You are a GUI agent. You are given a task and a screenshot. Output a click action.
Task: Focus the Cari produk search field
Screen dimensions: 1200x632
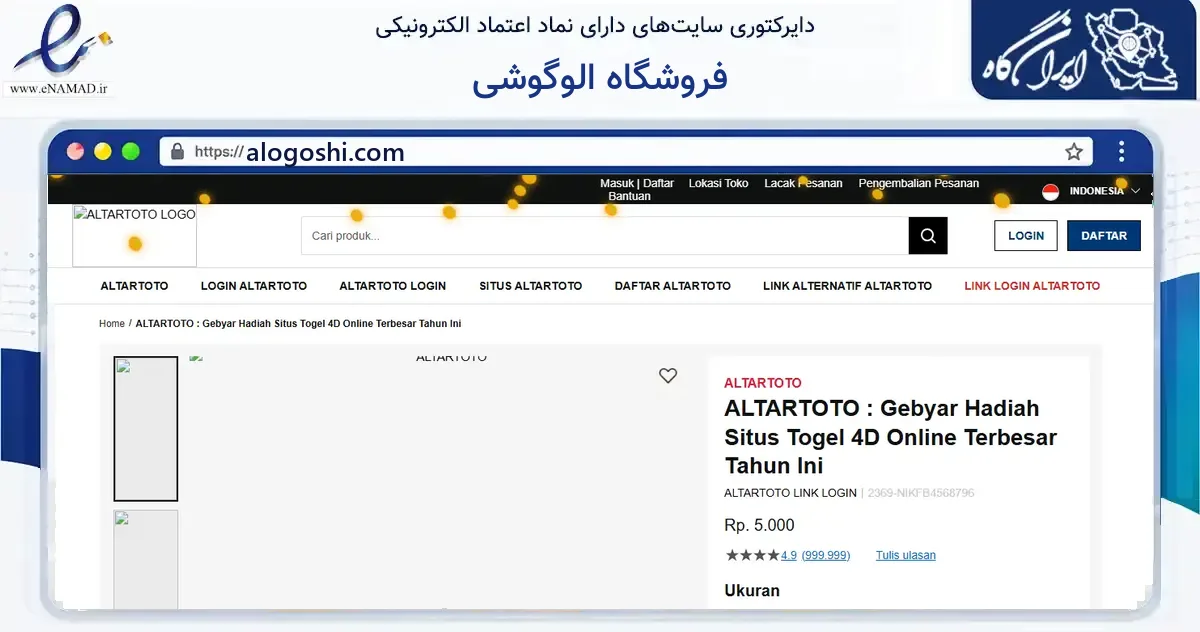pos(605,236)
